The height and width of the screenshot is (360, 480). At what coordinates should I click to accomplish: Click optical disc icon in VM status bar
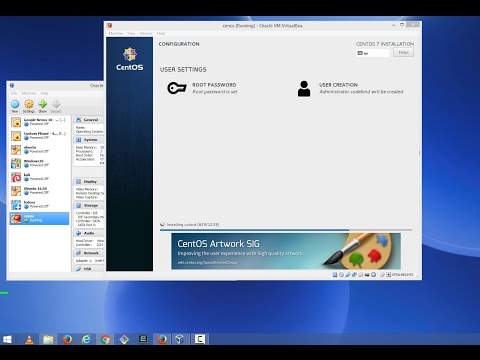coord(341,275)
